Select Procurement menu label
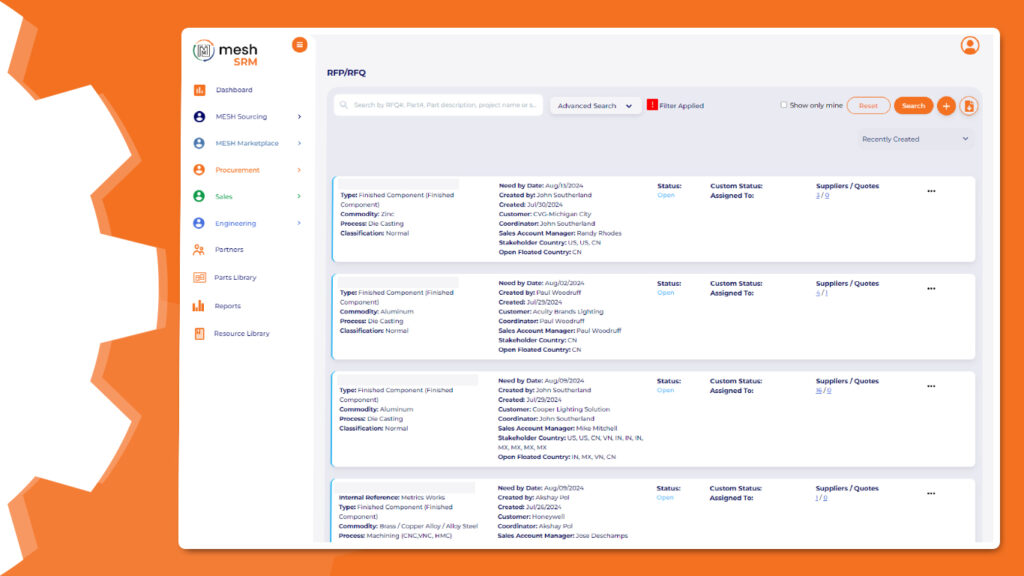This screenshot has width=1024, height=576. 238,170
